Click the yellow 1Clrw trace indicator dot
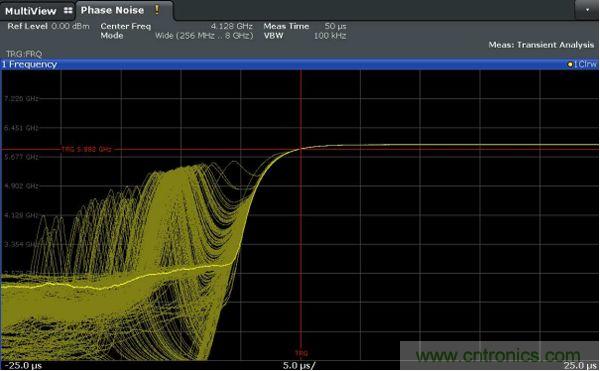This screenshot has width=600, height=371. tap(570, 65)
